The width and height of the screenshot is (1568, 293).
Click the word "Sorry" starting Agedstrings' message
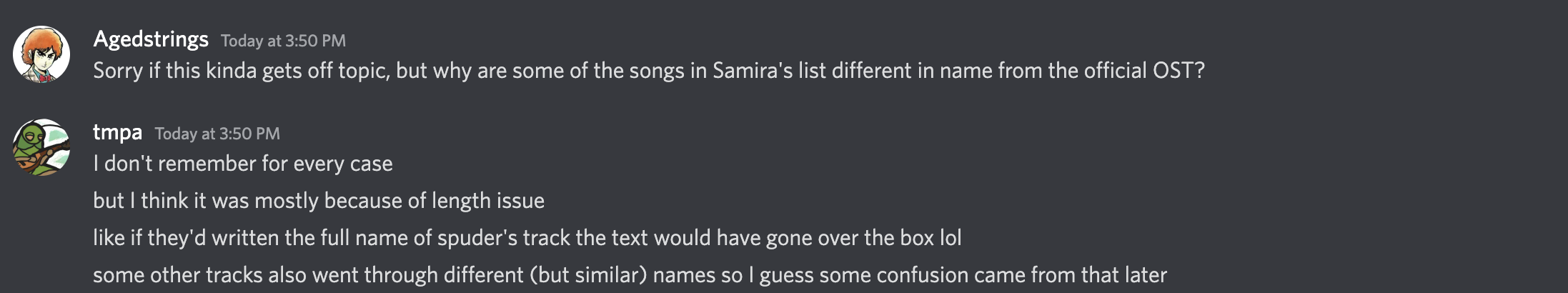click(118, 71)
